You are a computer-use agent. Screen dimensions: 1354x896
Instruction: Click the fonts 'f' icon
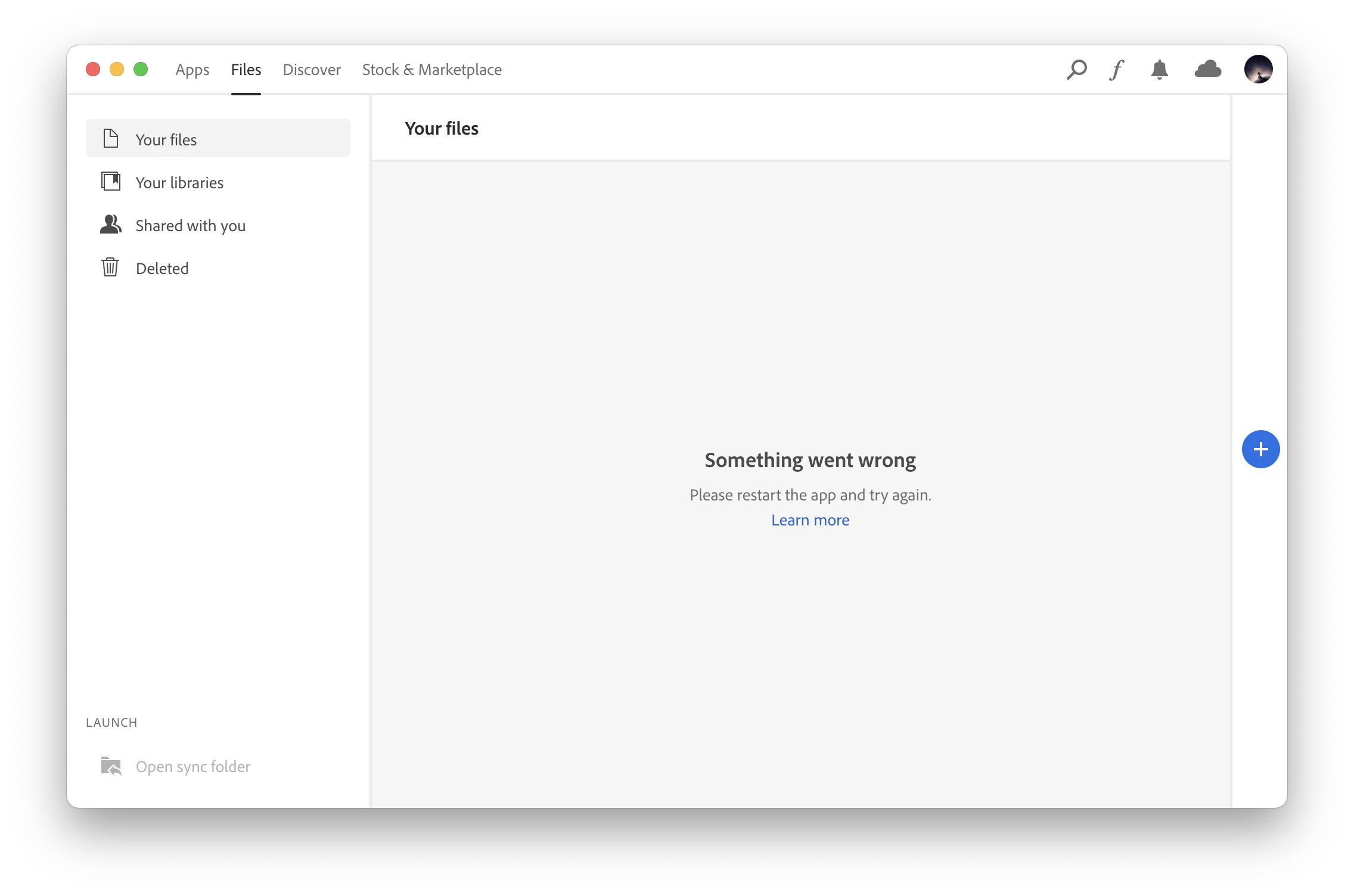coord(1117,70)
